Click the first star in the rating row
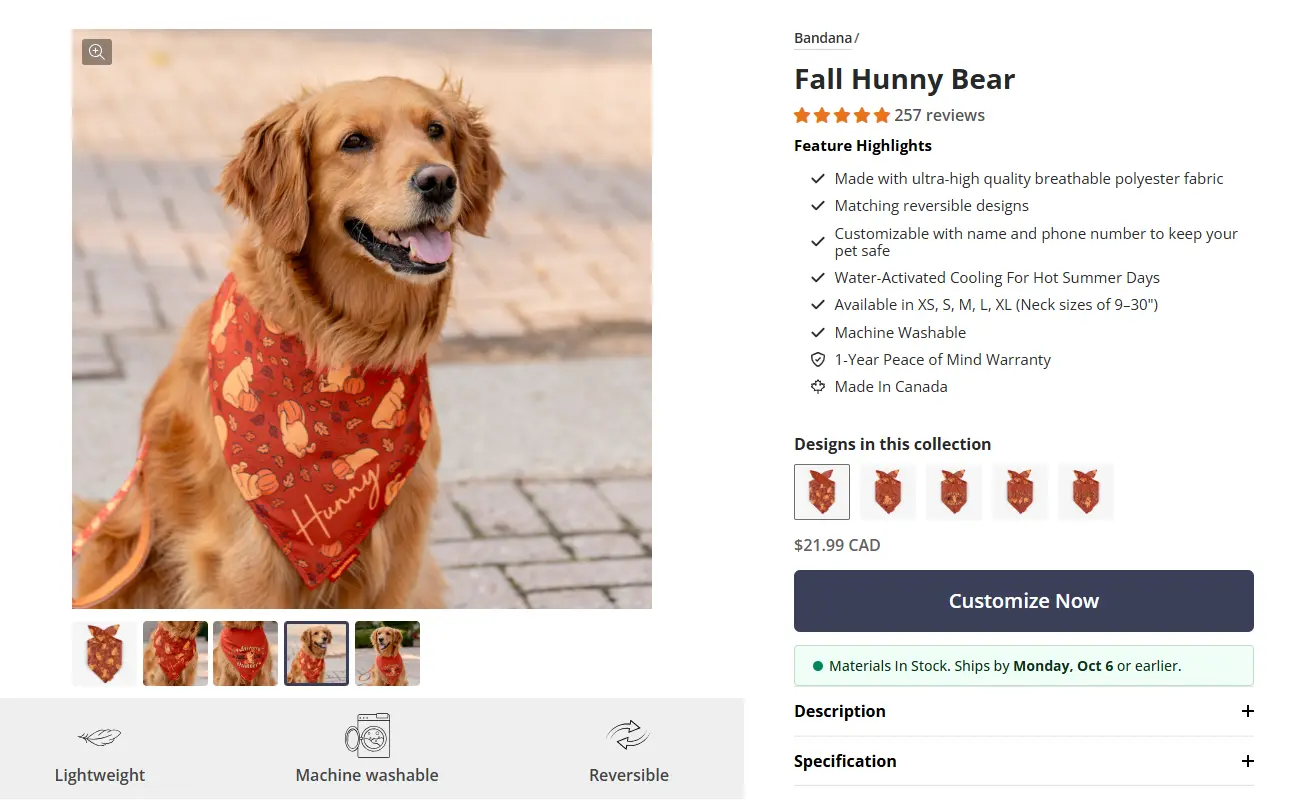This screenshot has height=805, width=1315. pyautogui.click(x=801, y=115)
